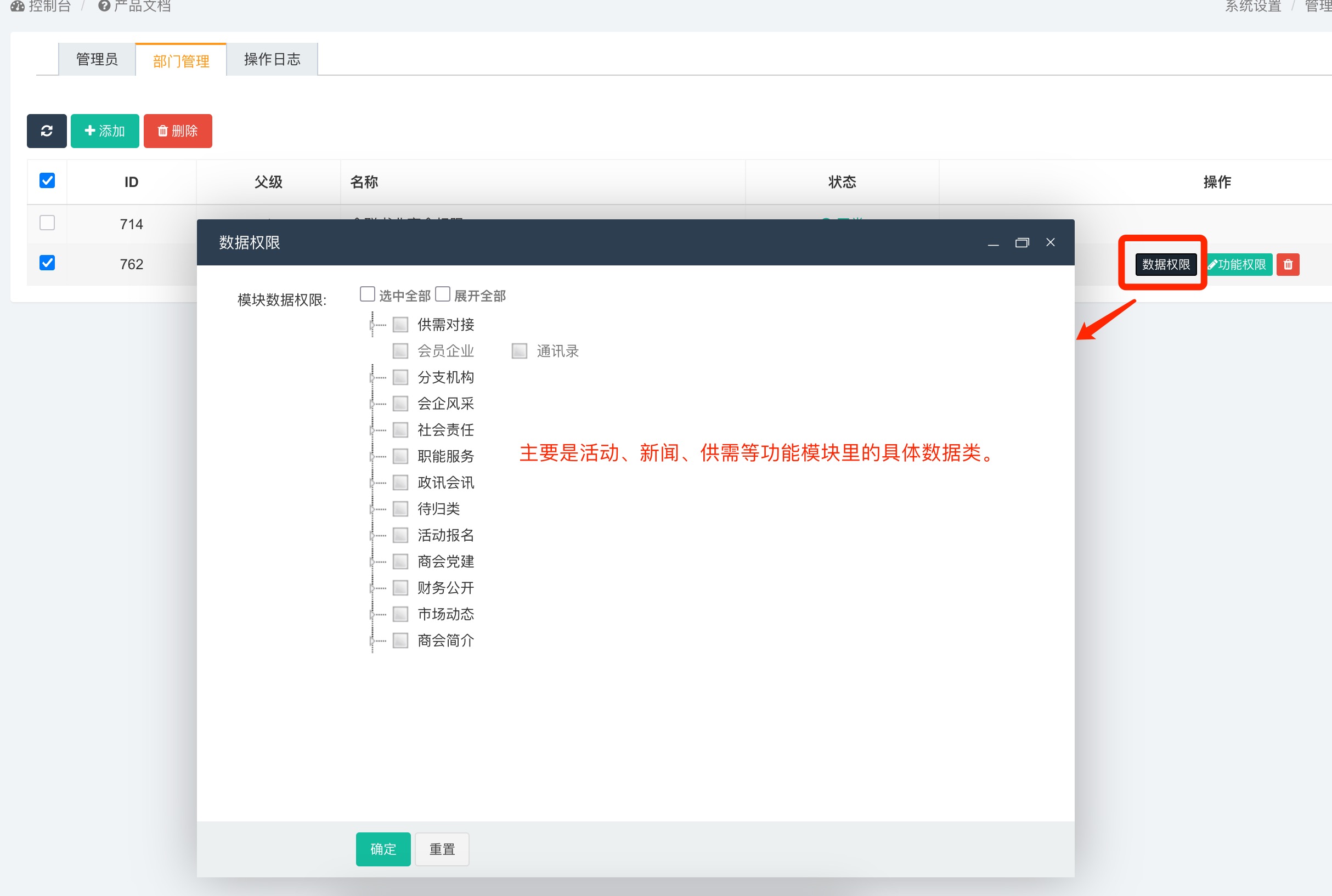Open the 操作日志 tab
The image size is (1332, 896).
272,59
